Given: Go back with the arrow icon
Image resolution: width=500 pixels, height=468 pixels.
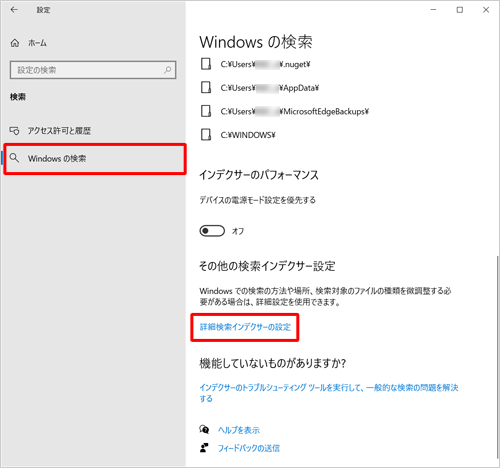Looking at the screenshot, I should [x=14, y=10].
